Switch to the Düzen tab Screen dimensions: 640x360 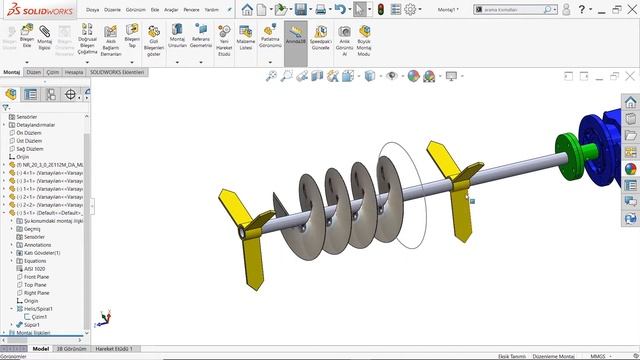(x=34, y=72)
